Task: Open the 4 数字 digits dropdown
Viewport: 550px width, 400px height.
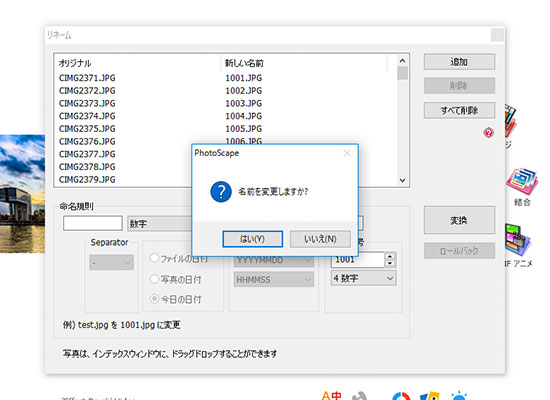Action: pyautogui.click(x=364, y=278)
